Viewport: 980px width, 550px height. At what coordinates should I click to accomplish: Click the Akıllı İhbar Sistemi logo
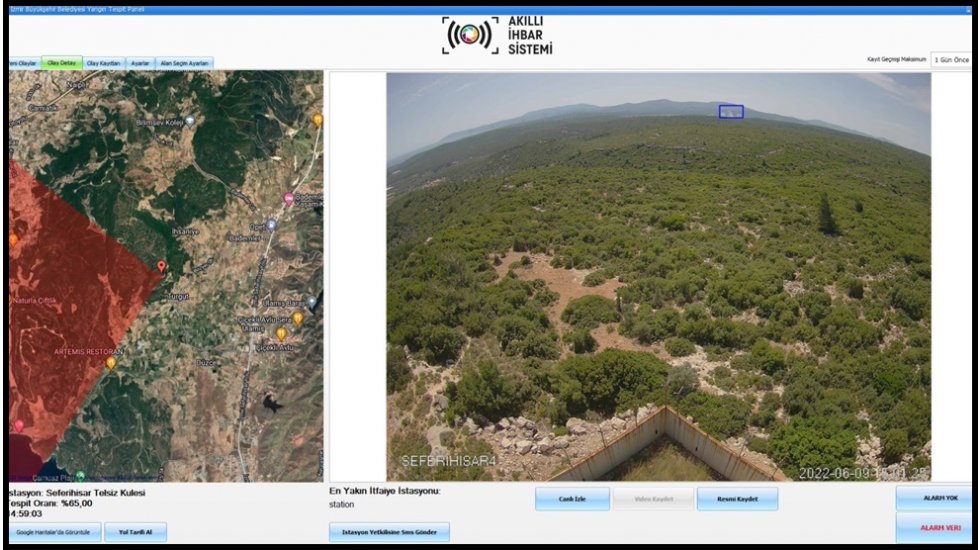click(x=497, y=35)
